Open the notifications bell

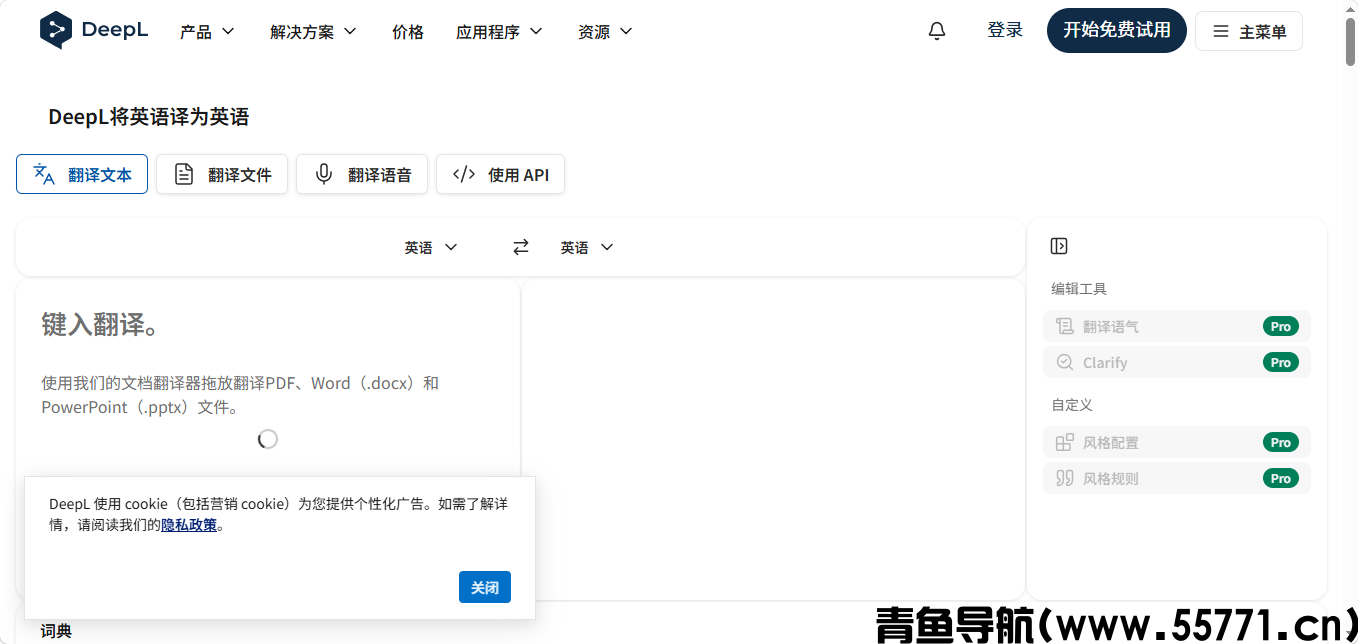tap(937, 31)
